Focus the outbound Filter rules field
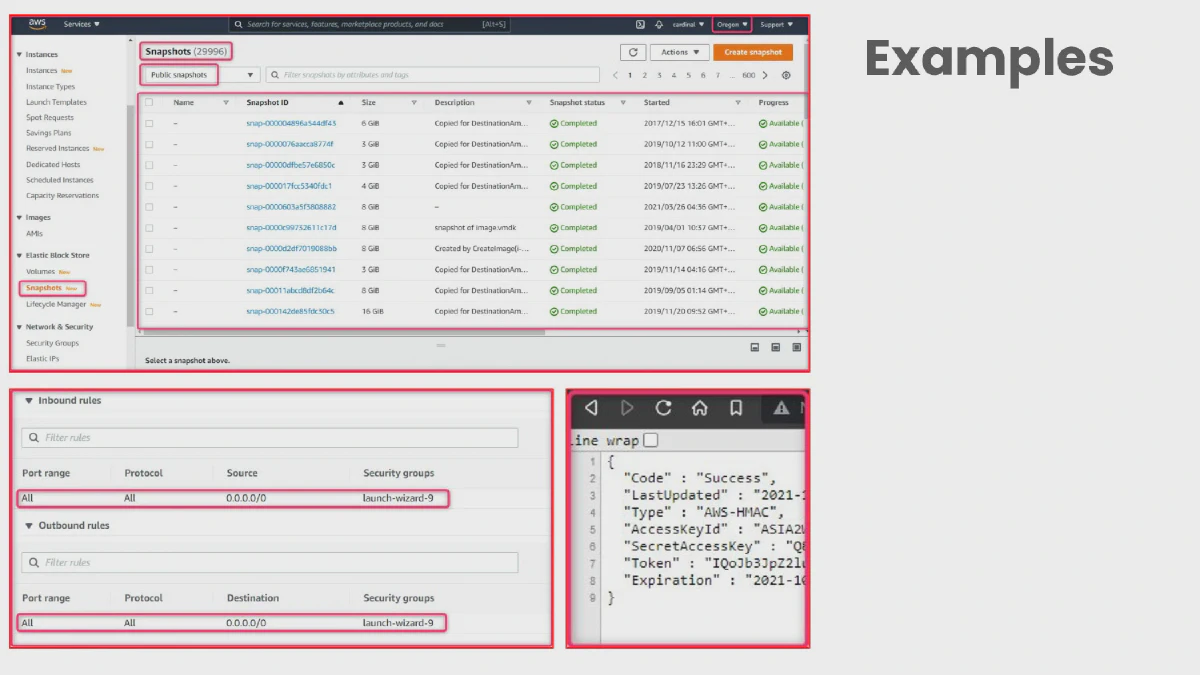The image size is (1200, 675). [270, 563]
